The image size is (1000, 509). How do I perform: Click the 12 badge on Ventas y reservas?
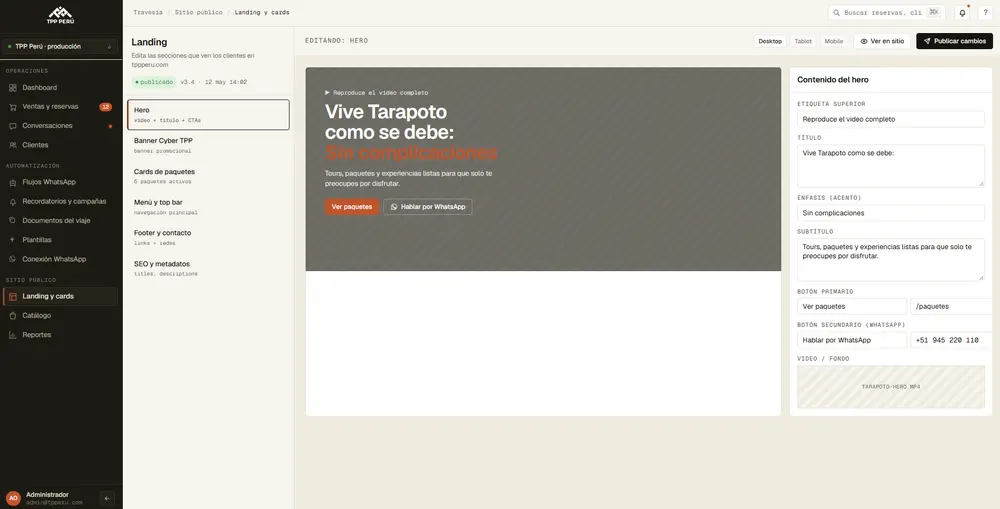coord(105,107)
